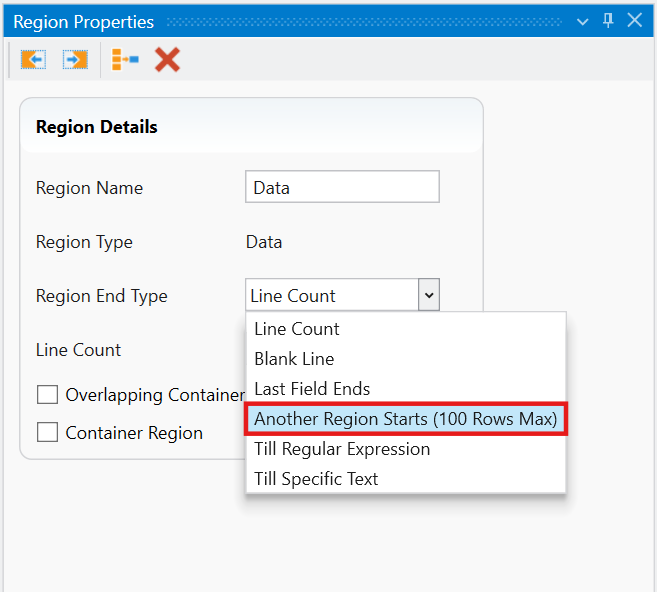The height and width of the screenshot is (592, 657).
Task: Pick Another Region Starts (100 Rows Max)
Action: point(405,419)
